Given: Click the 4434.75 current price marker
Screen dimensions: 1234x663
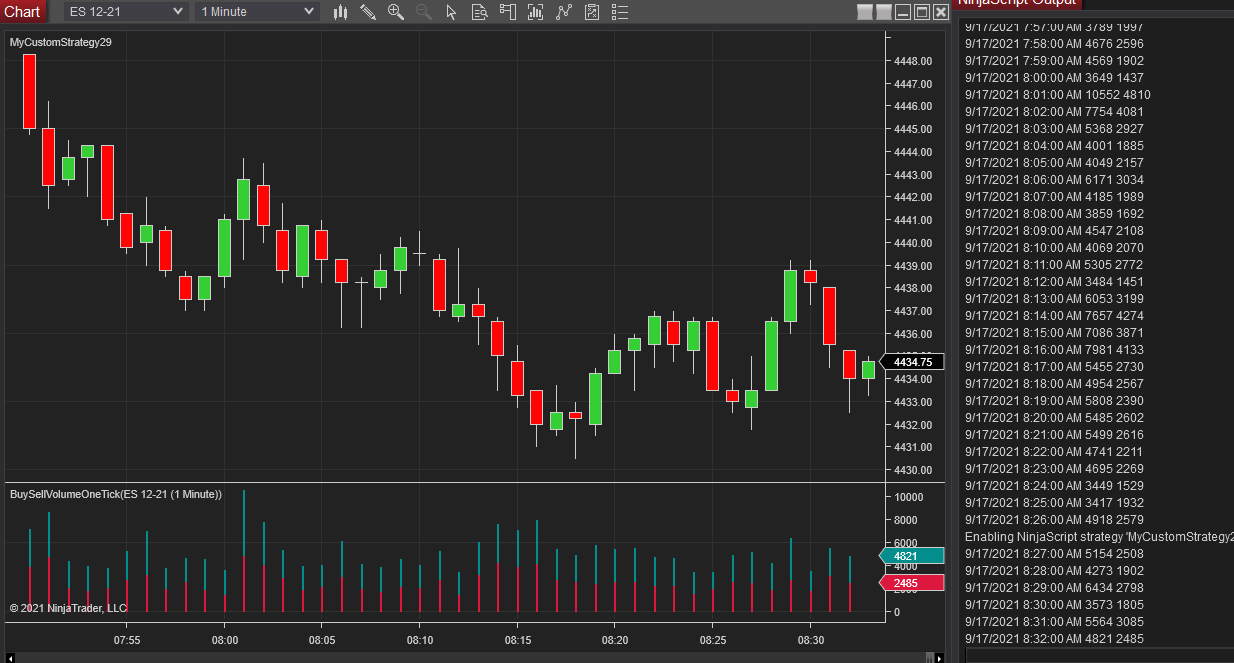Looking at the screenshot, I should point(913,362).
